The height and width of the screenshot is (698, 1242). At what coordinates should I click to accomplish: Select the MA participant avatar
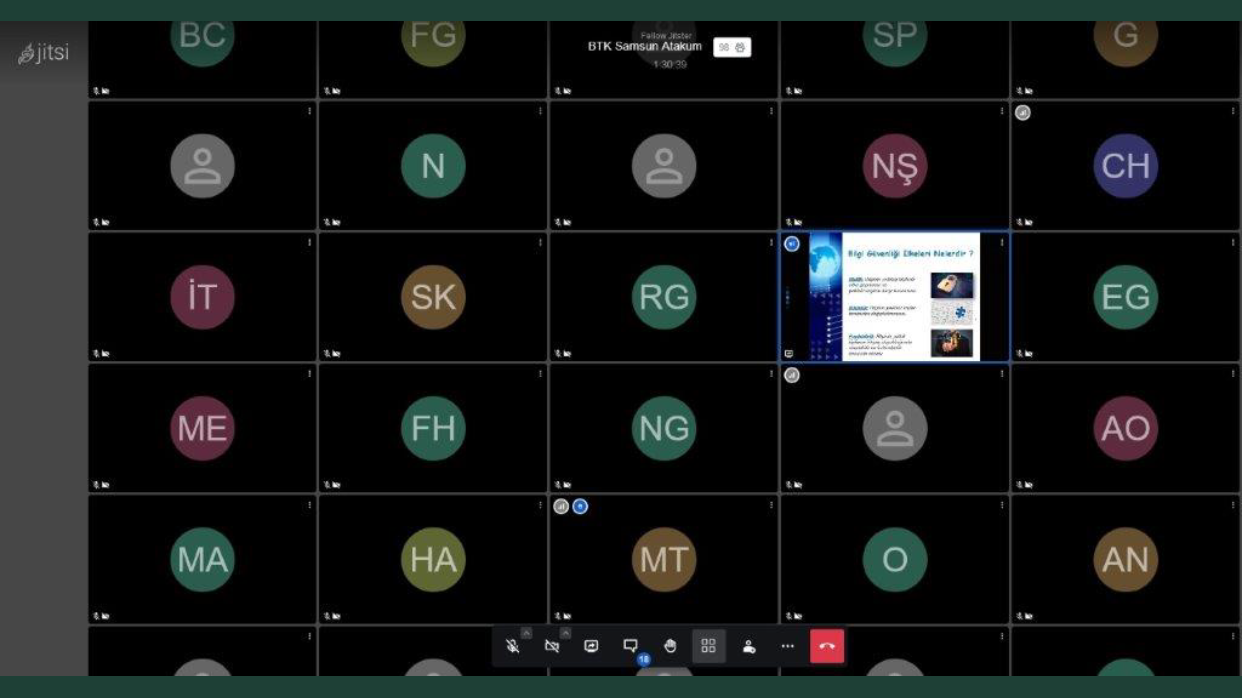click(x=202, y=559)
